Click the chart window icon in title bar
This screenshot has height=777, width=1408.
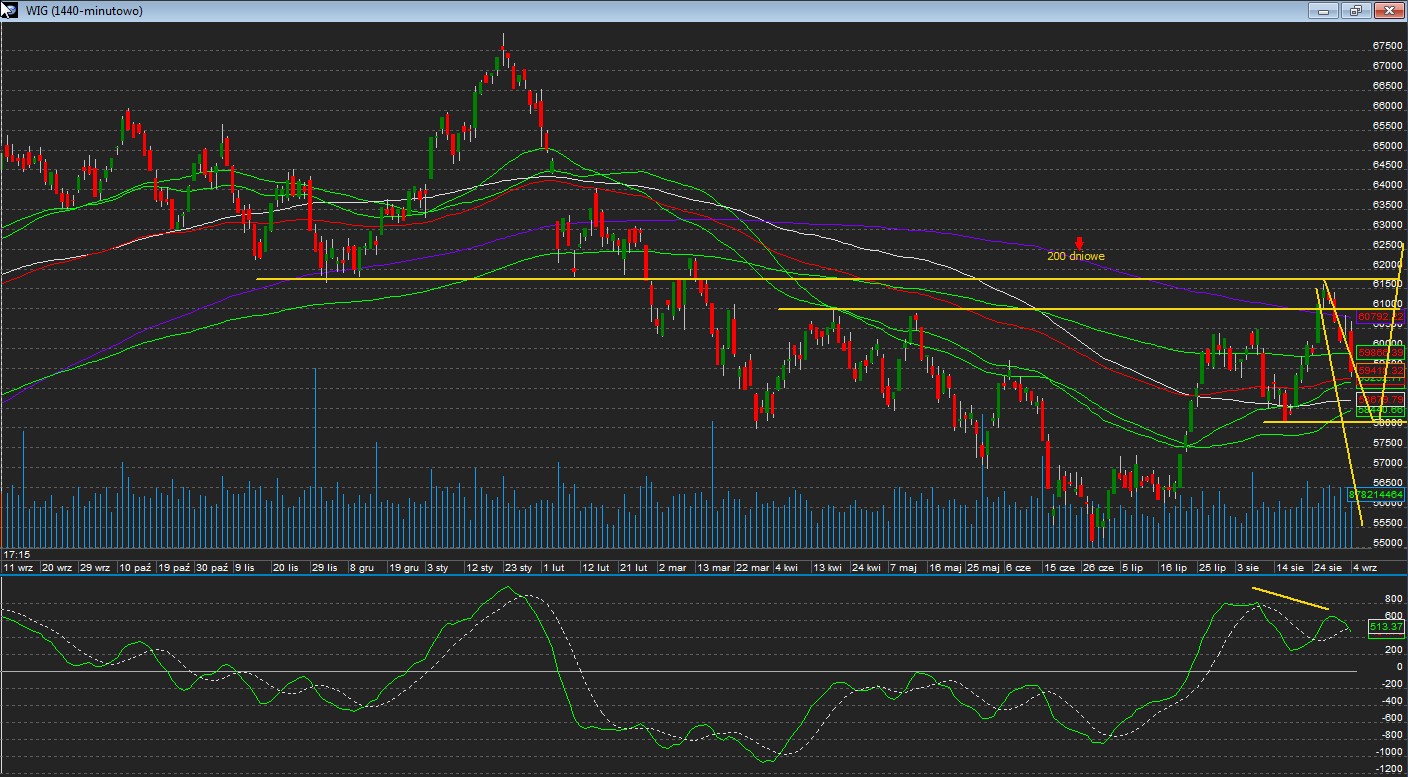pyautogui.click(x=9, y=10)
